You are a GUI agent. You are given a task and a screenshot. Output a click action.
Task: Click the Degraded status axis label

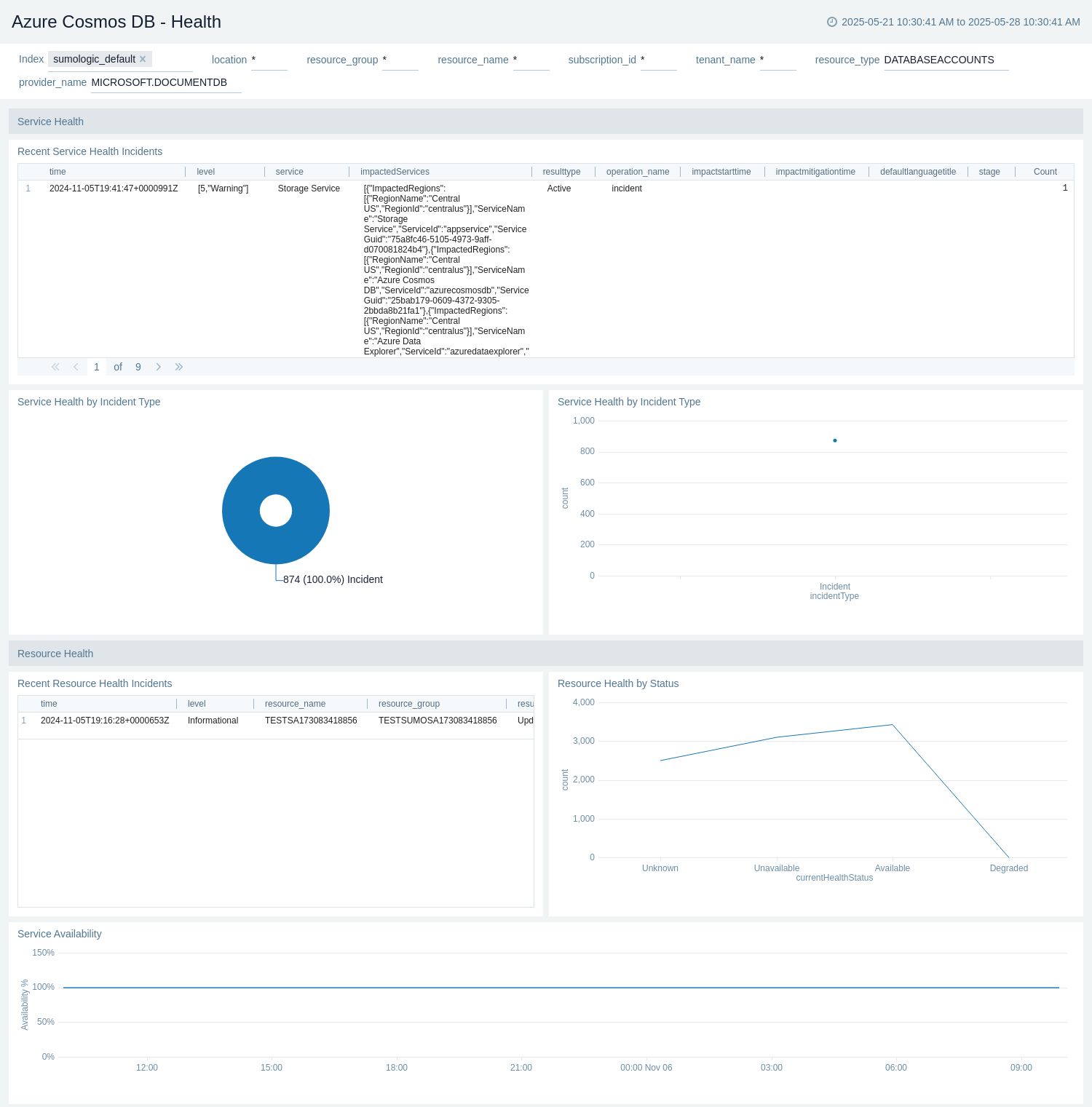click(1009, 868)
